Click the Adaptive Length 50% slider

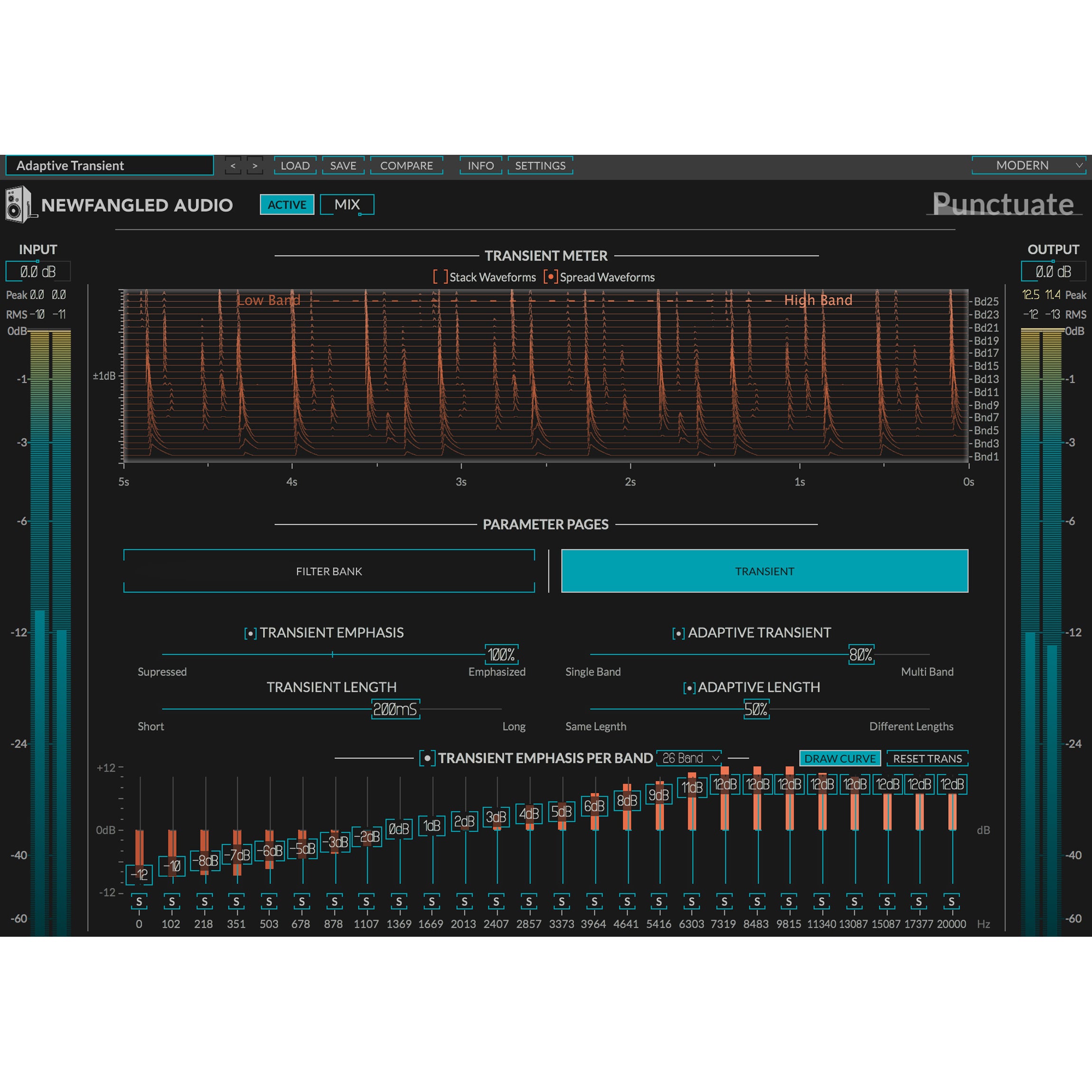coord(756,709)
